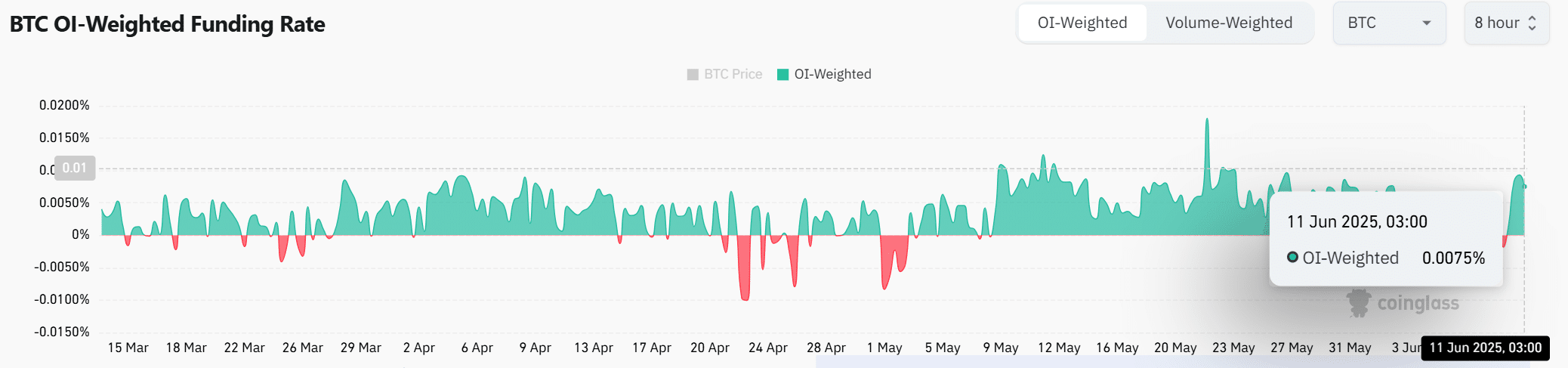Viewport: 1568px width, 368px height.
Task: Click the -0.0150% y-axis label
Action: [x=62, y=332]
